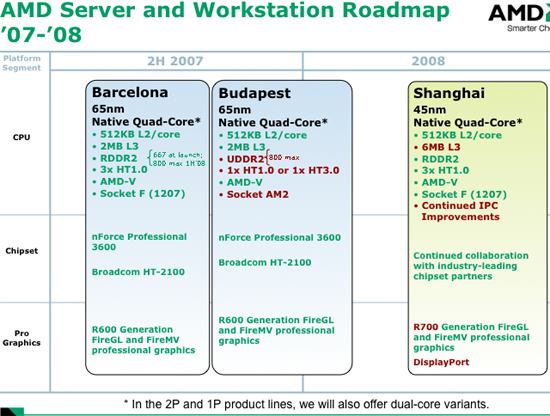This screenshot has height=416, width=550.
Task: Click Broadcom HT-2100 under Barcelona
Action: click(138, 272)
